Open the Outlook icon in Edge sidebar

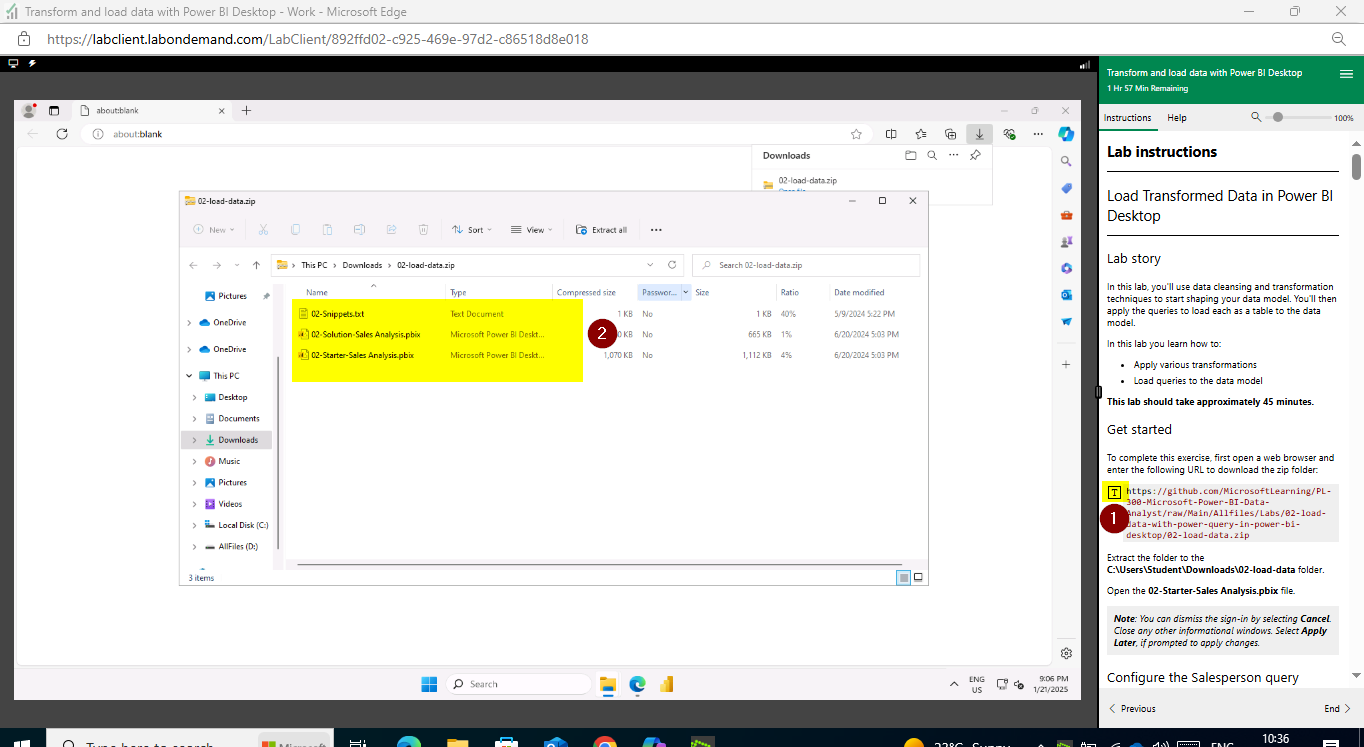point(1067,295)
